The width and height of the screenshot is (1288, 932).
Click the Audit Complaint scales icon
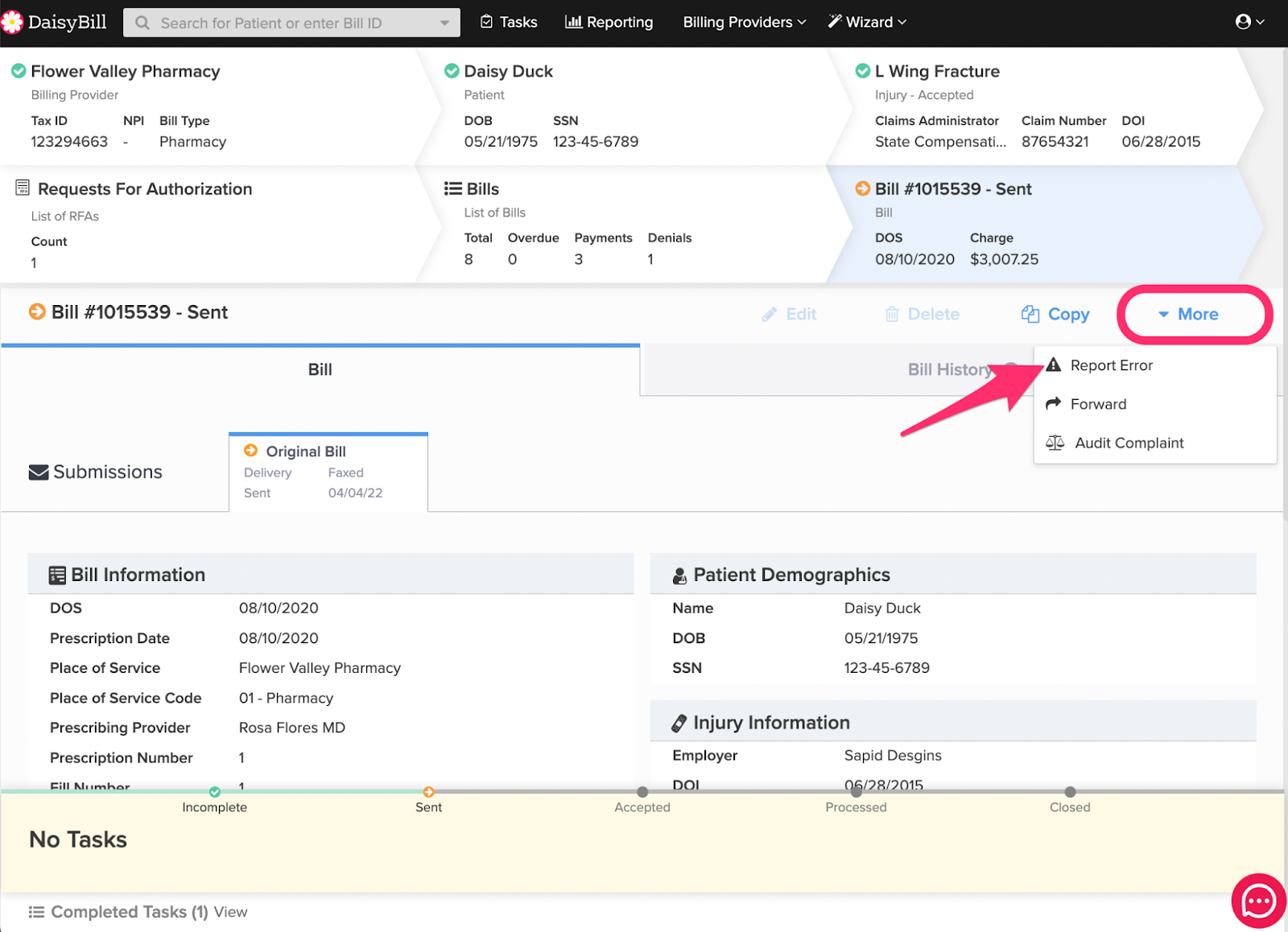point(1055,443)
